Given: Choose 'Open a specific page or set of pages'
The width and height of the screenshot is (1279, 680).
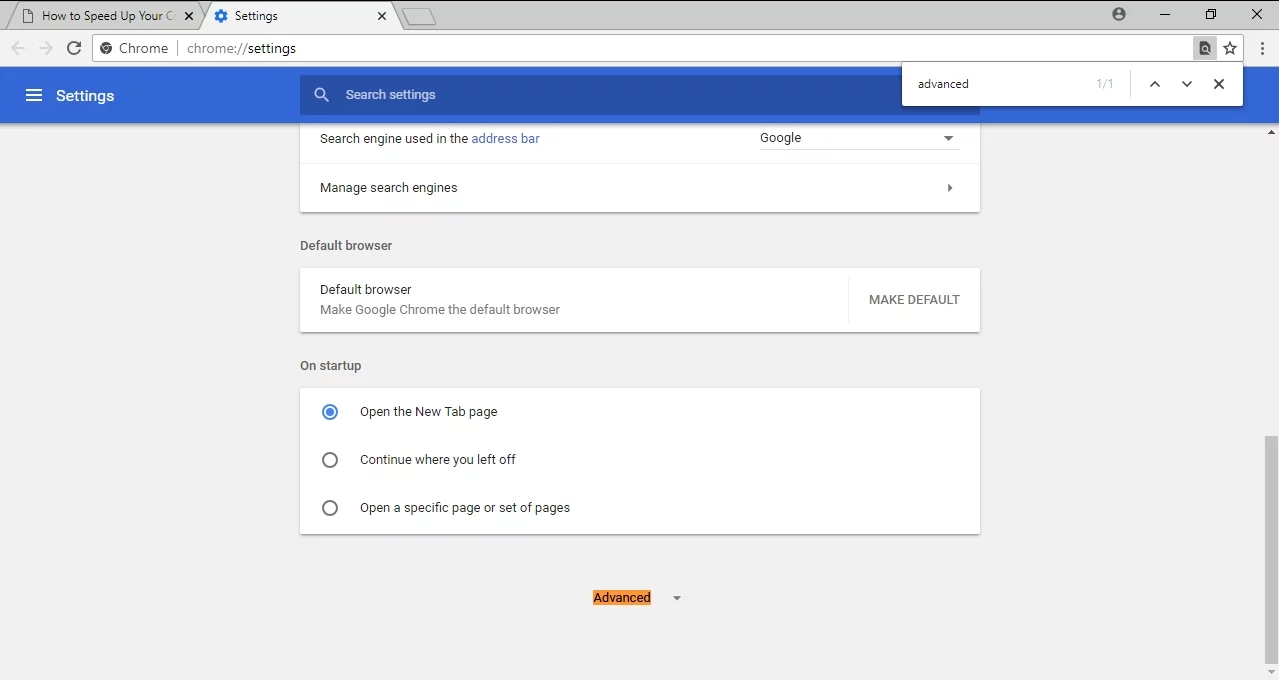Looking at the screenshot, I should pyautogui.click(x=330, y=508).
